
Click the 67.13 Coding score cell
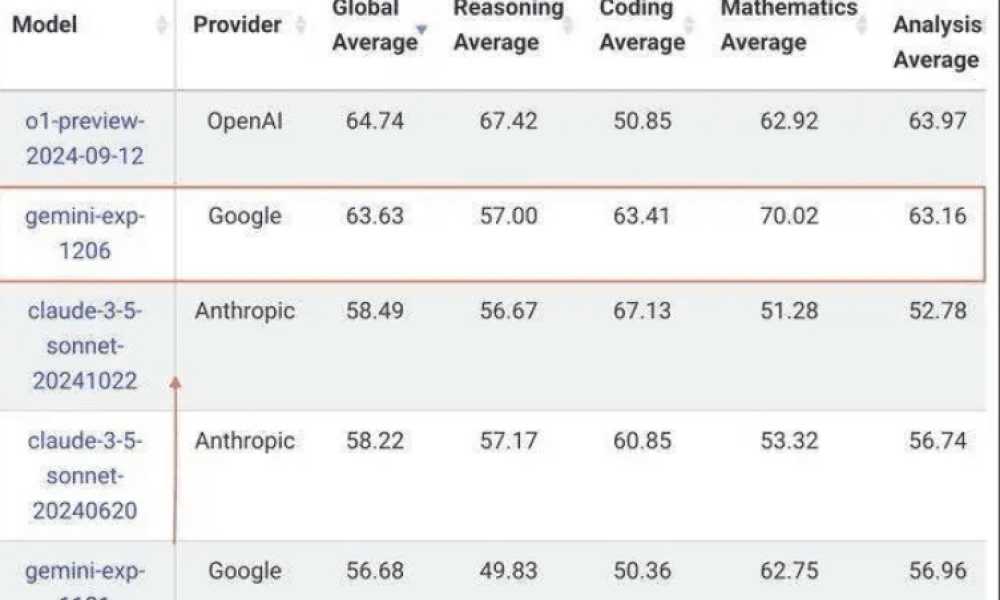(x=642, y=311)
